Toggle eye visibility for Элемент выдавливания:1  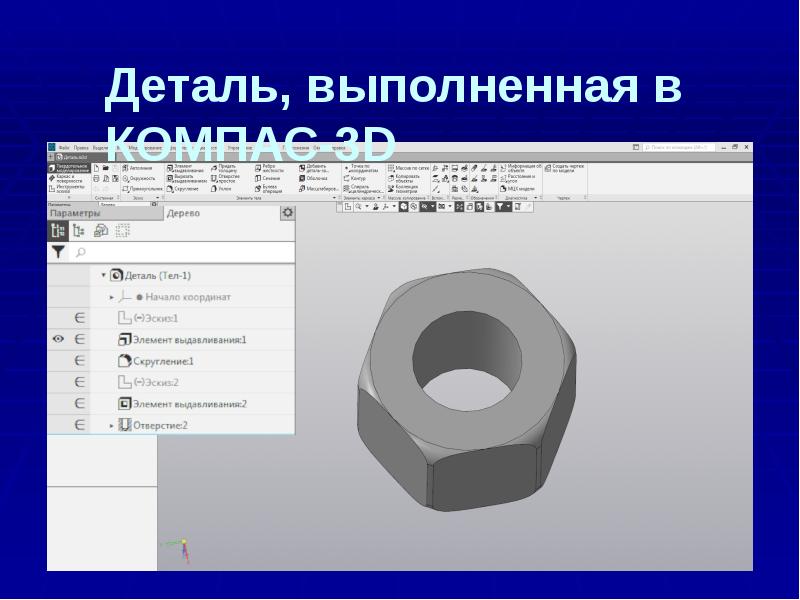(58, 340)
